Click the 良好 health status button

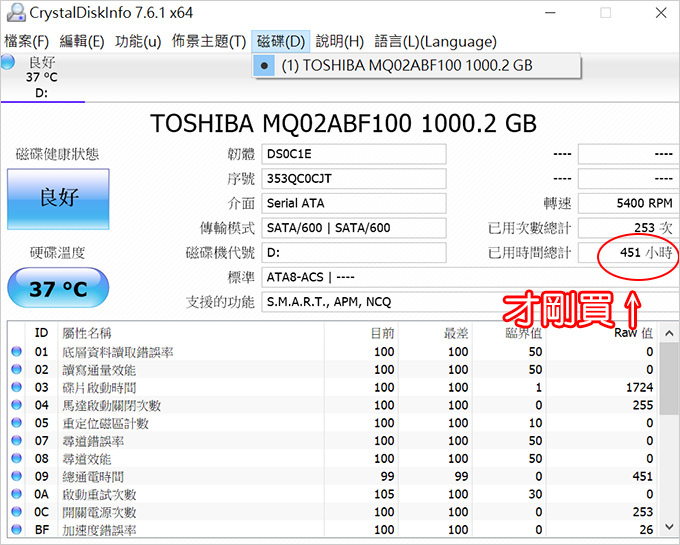pyautogui.click(x=58, y=199)
